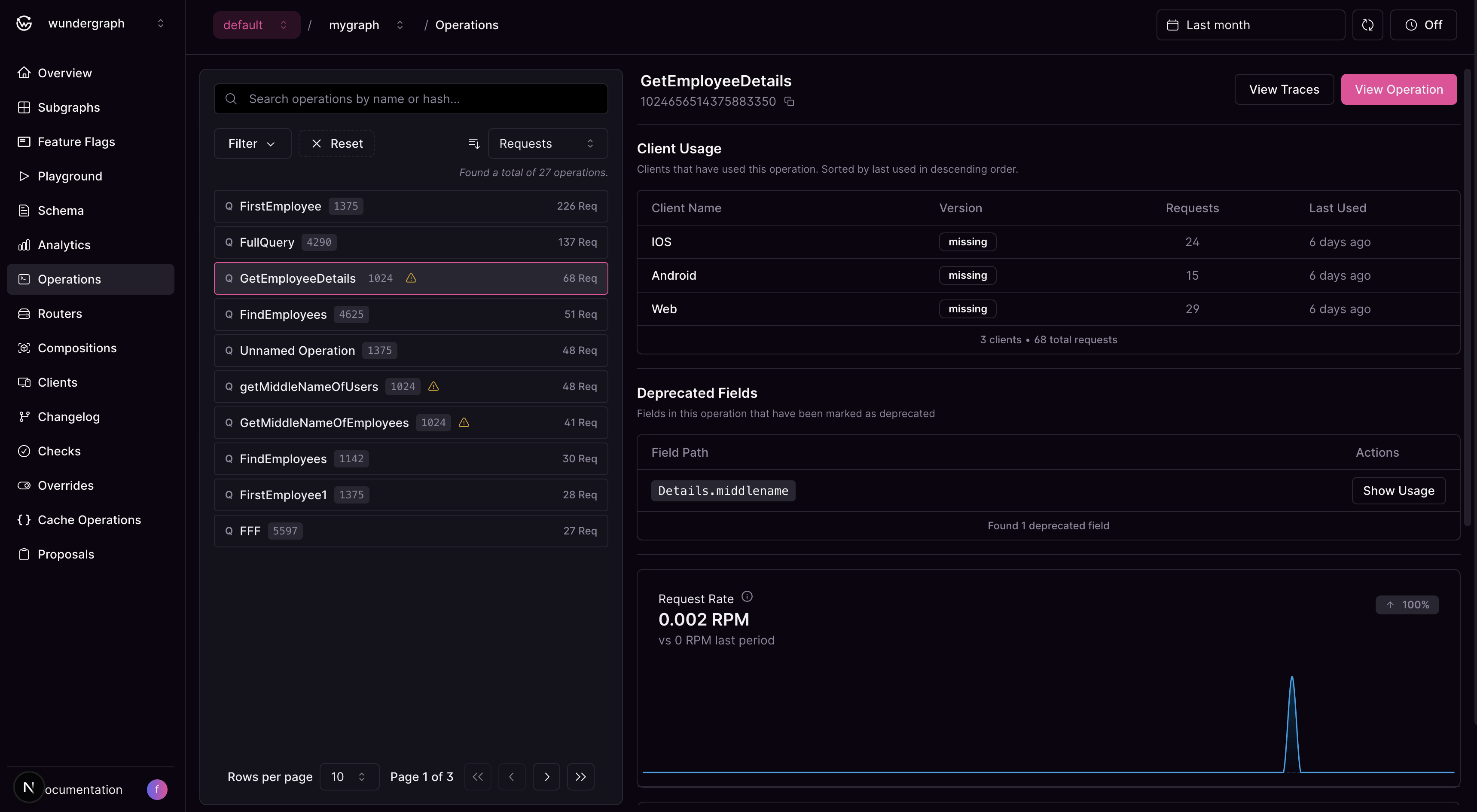Open the Requests sort dropdown
1477x812 pixels.
(x=547, y=143)
